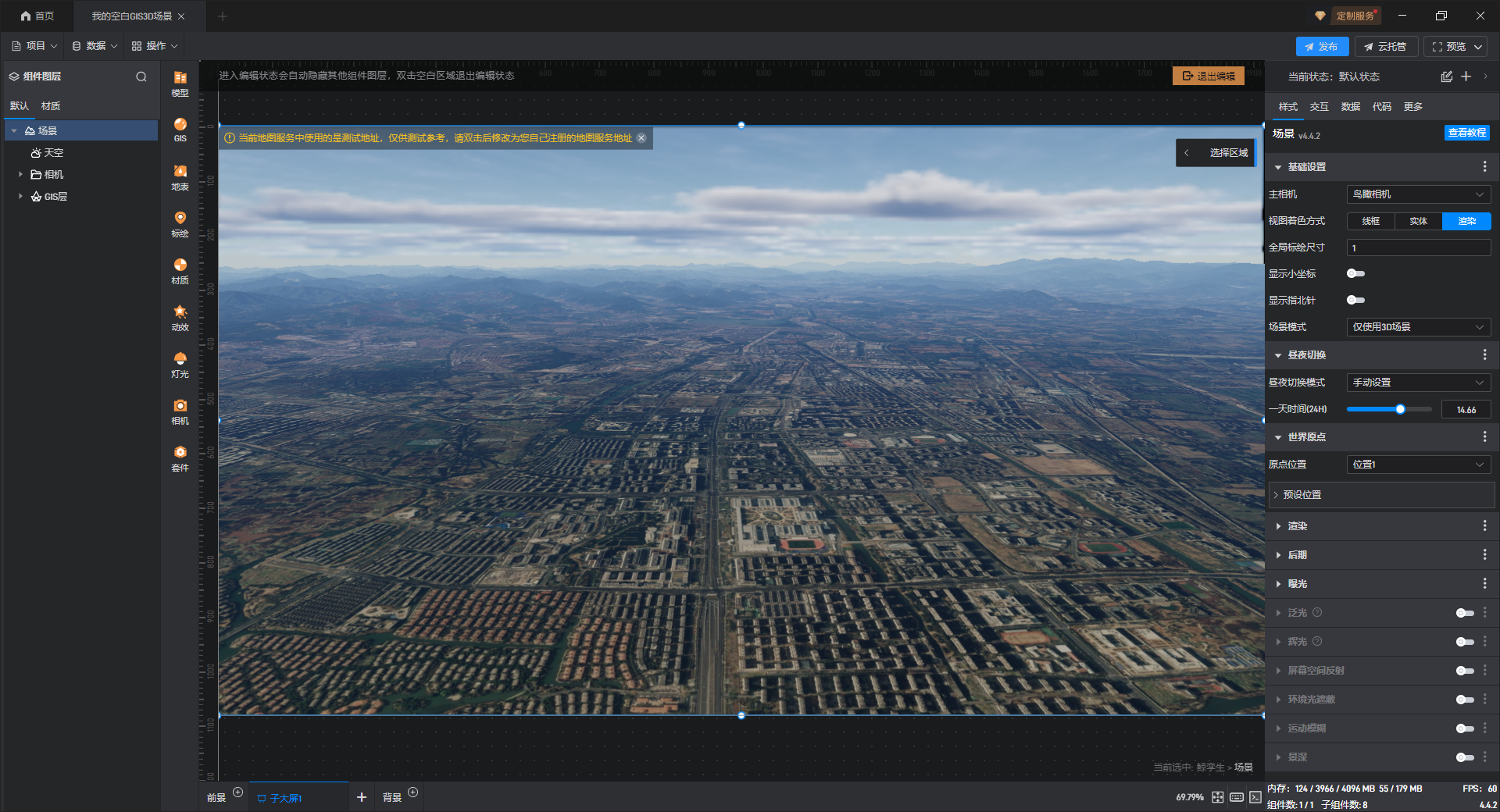Viewport: 1500px width, 812px height.
Task: Enable the 显示指北针 switch
Action: tap(1355, 300)
